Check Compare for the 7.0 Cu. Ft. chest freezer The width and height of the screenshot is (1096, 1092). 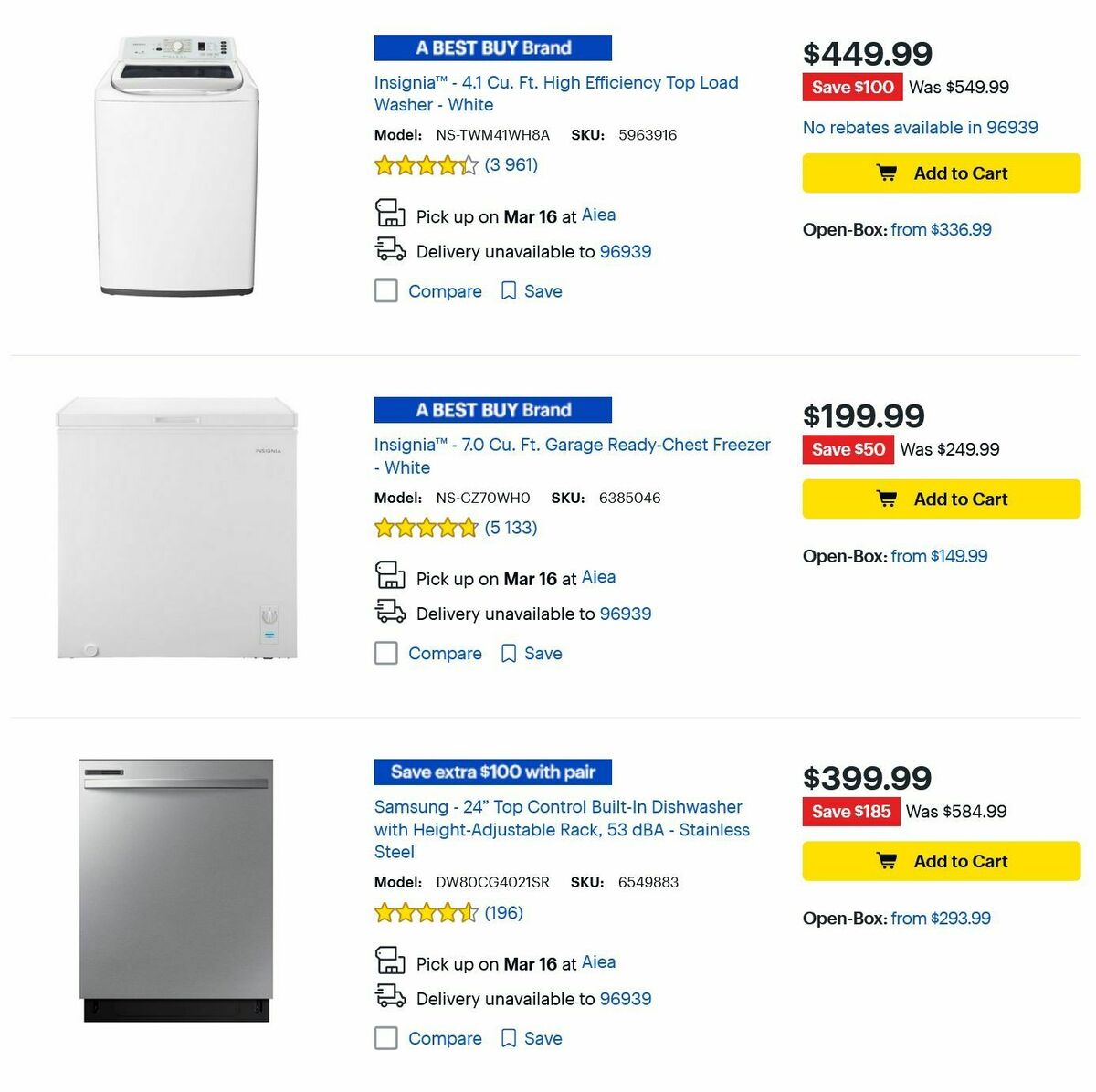pyautogui.click(x=385, y=653)
